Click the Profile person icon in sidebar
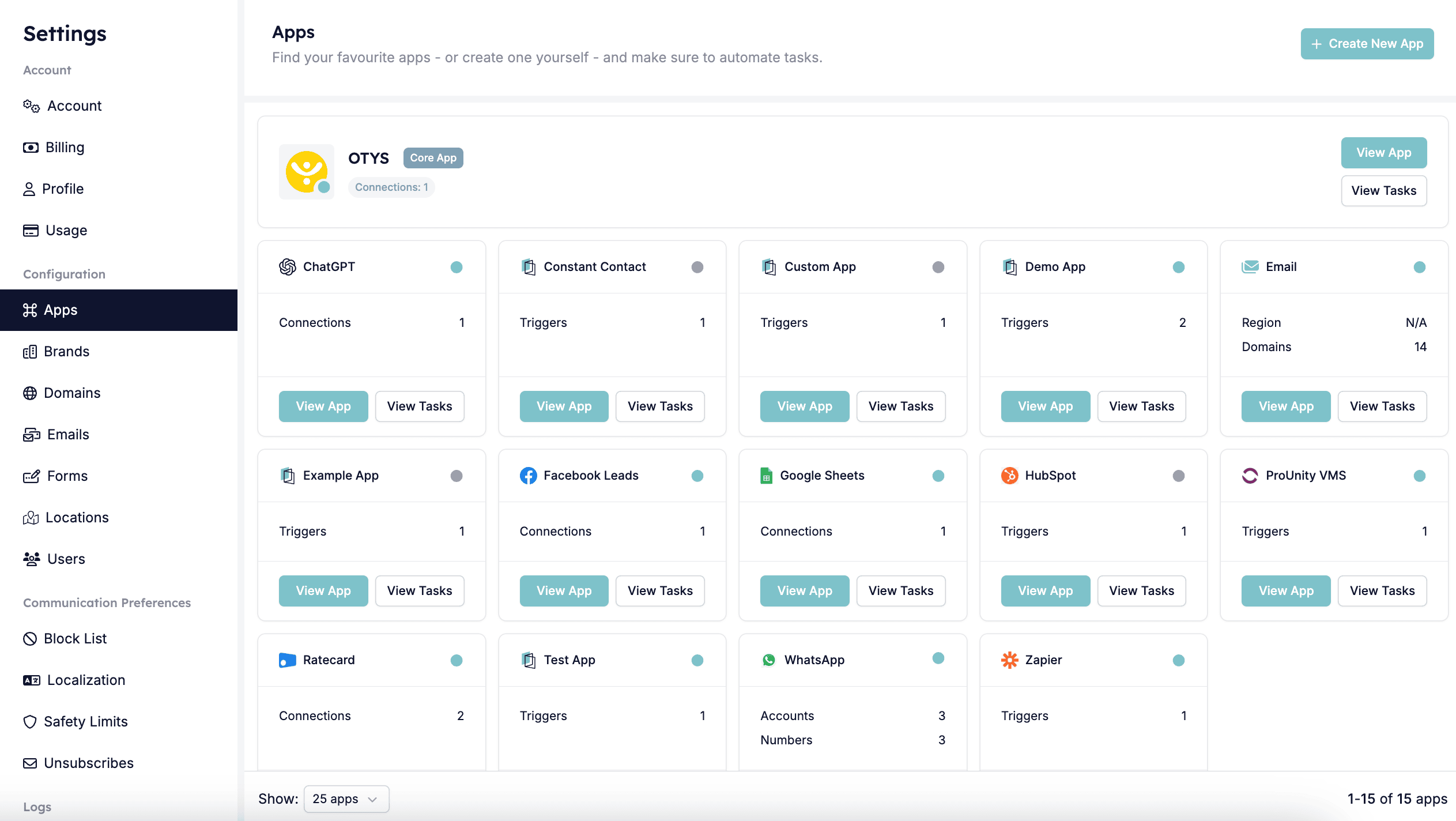1456x821 pixels. tap(29, 189)
